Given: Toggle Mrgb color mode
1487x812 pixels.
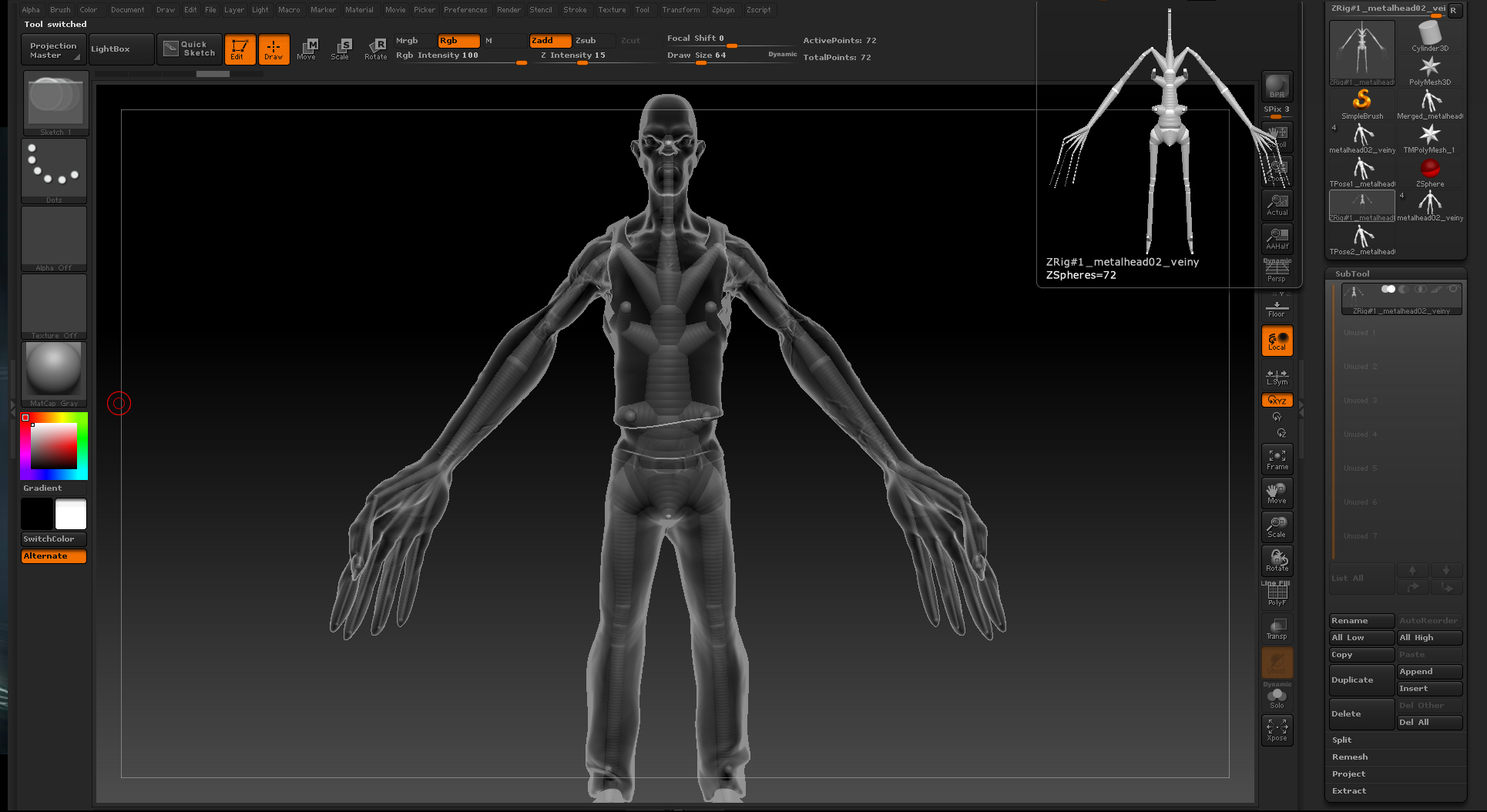Looking at the screenshot, I should 415,41.
